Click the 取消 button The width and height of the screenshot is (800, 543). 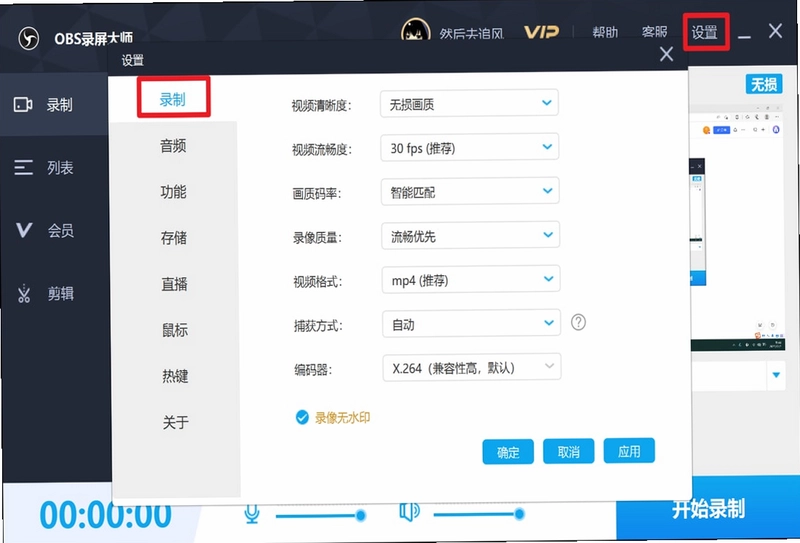(x=568, y=451)
